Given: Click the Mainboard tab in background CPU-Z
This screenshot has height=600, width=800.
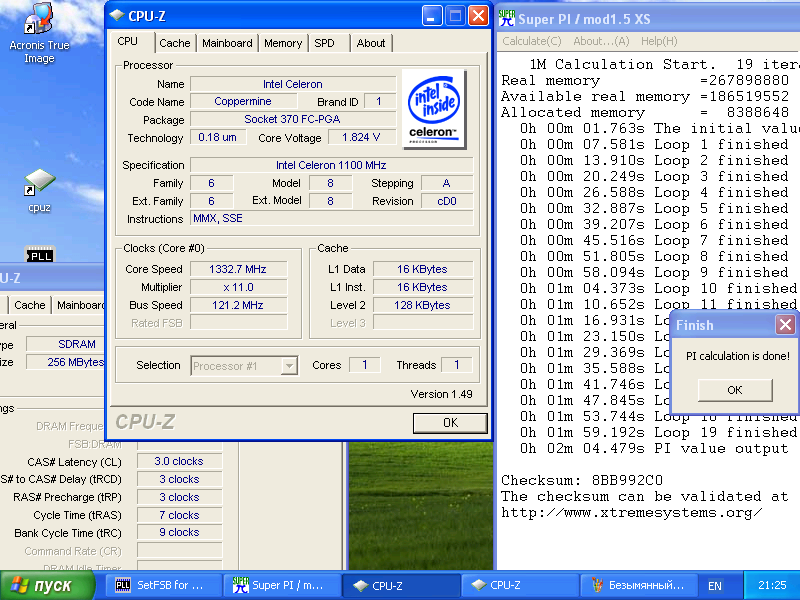Looking at the screenshot, I should point(79,305).
